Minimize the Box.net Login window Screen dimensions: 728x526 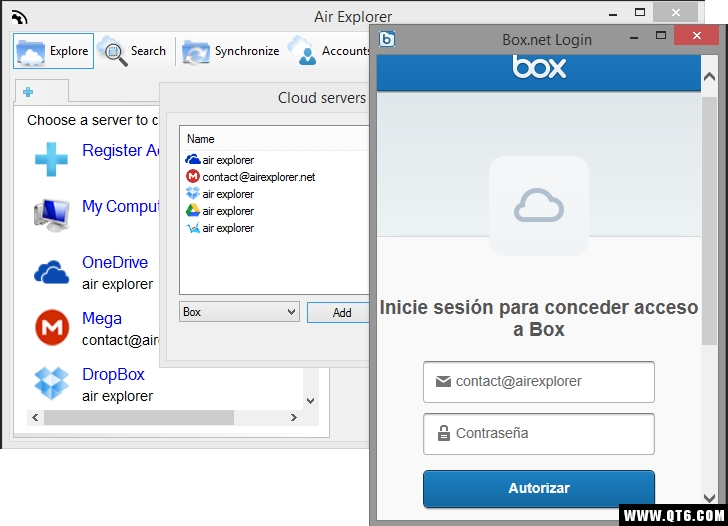coord(634,37)
